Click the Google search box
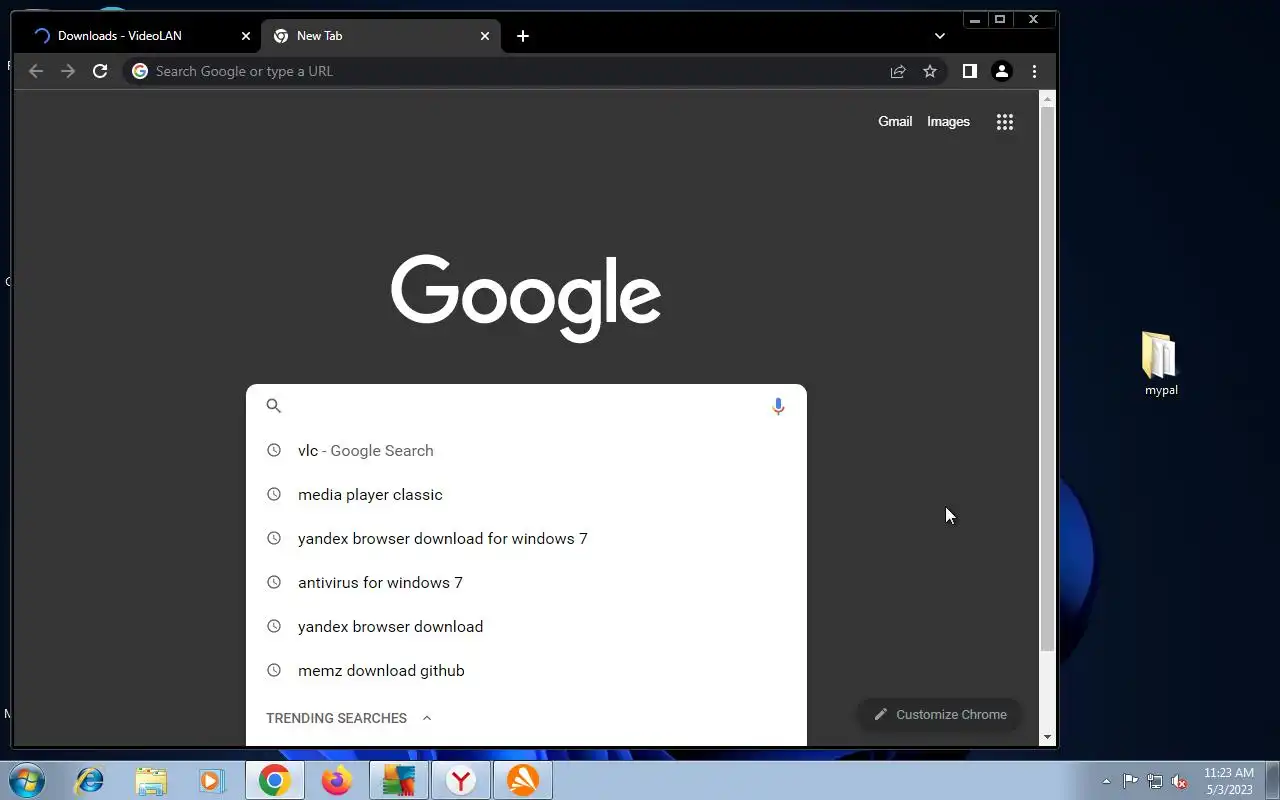The image size is (1280, 800). pyautogui.click(x=526, y=406)
